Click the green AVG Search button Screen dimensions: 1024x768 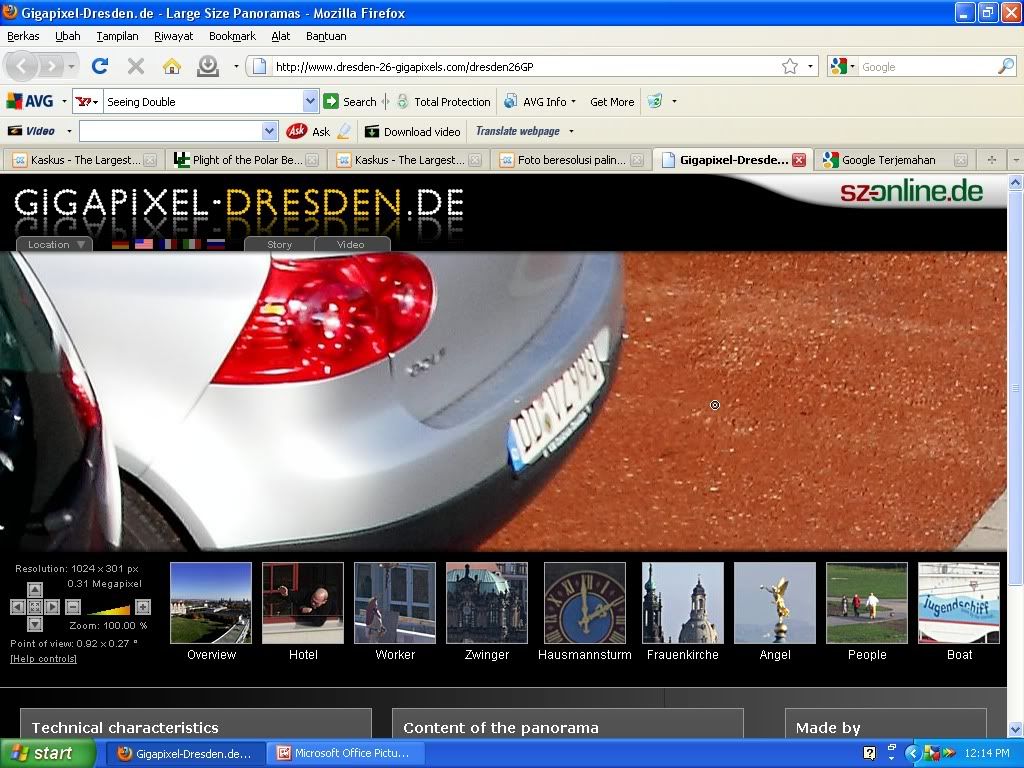click(x=351, y=101)
